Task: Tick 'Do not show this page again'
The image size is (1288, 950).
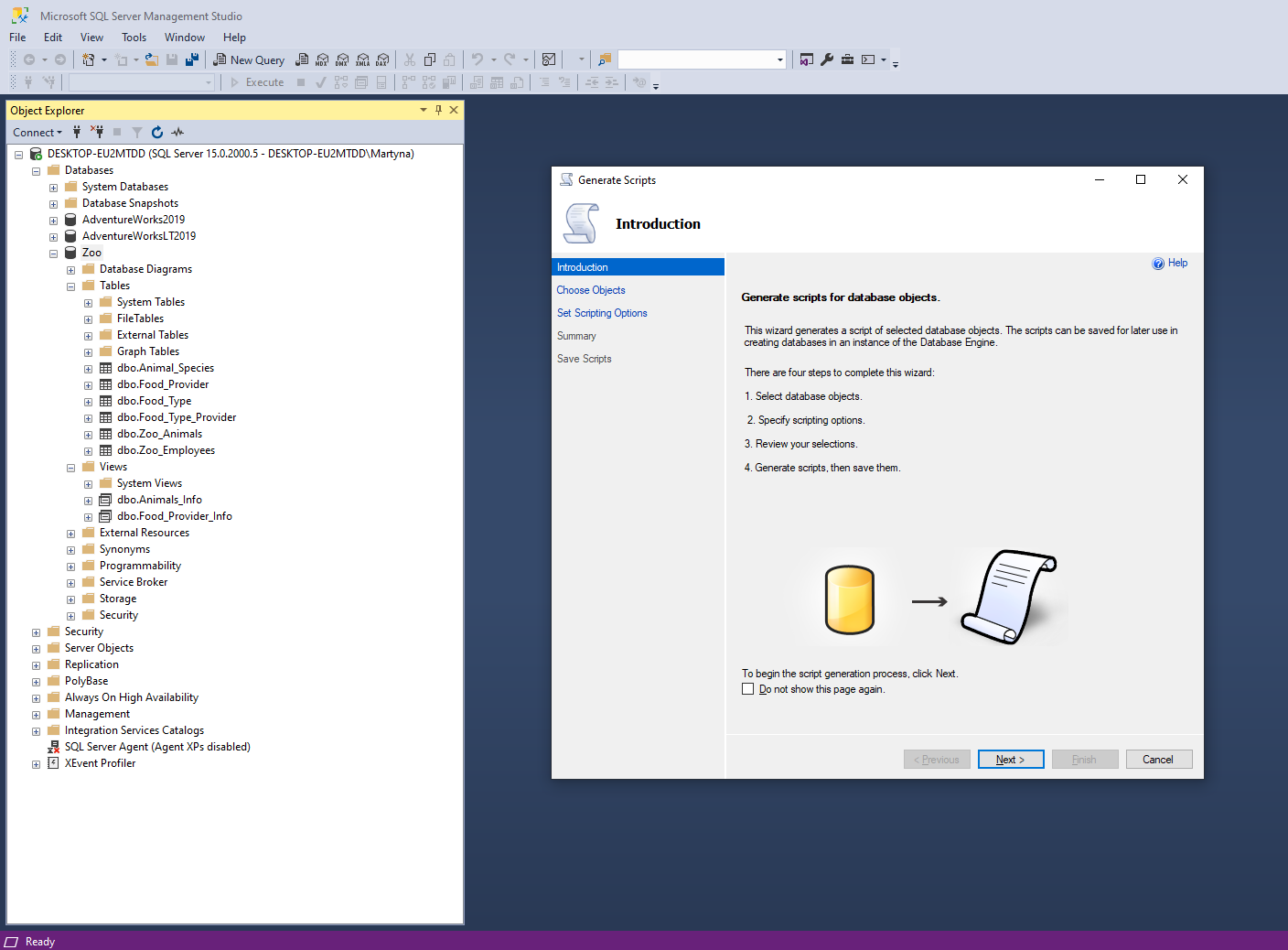Action: coord(748,689)
